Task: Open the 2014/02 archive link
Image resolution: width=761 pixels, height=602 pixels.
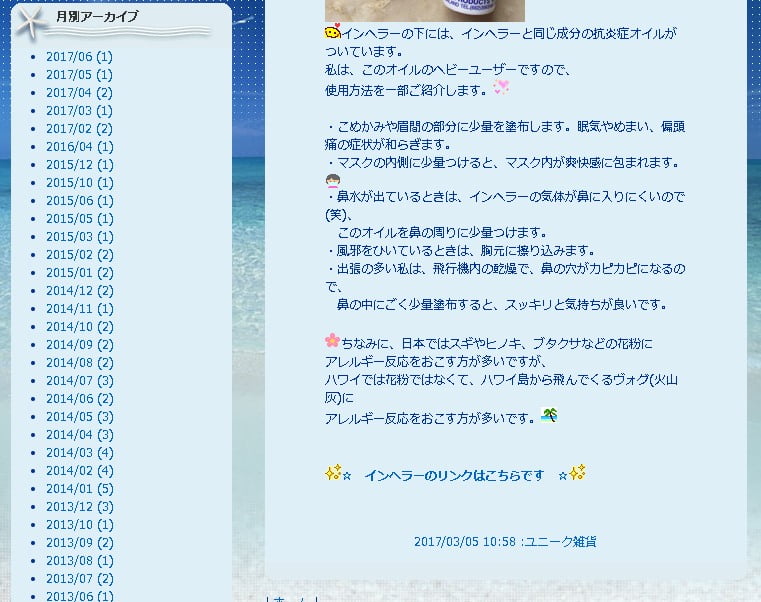Action: tap(80, 470)
